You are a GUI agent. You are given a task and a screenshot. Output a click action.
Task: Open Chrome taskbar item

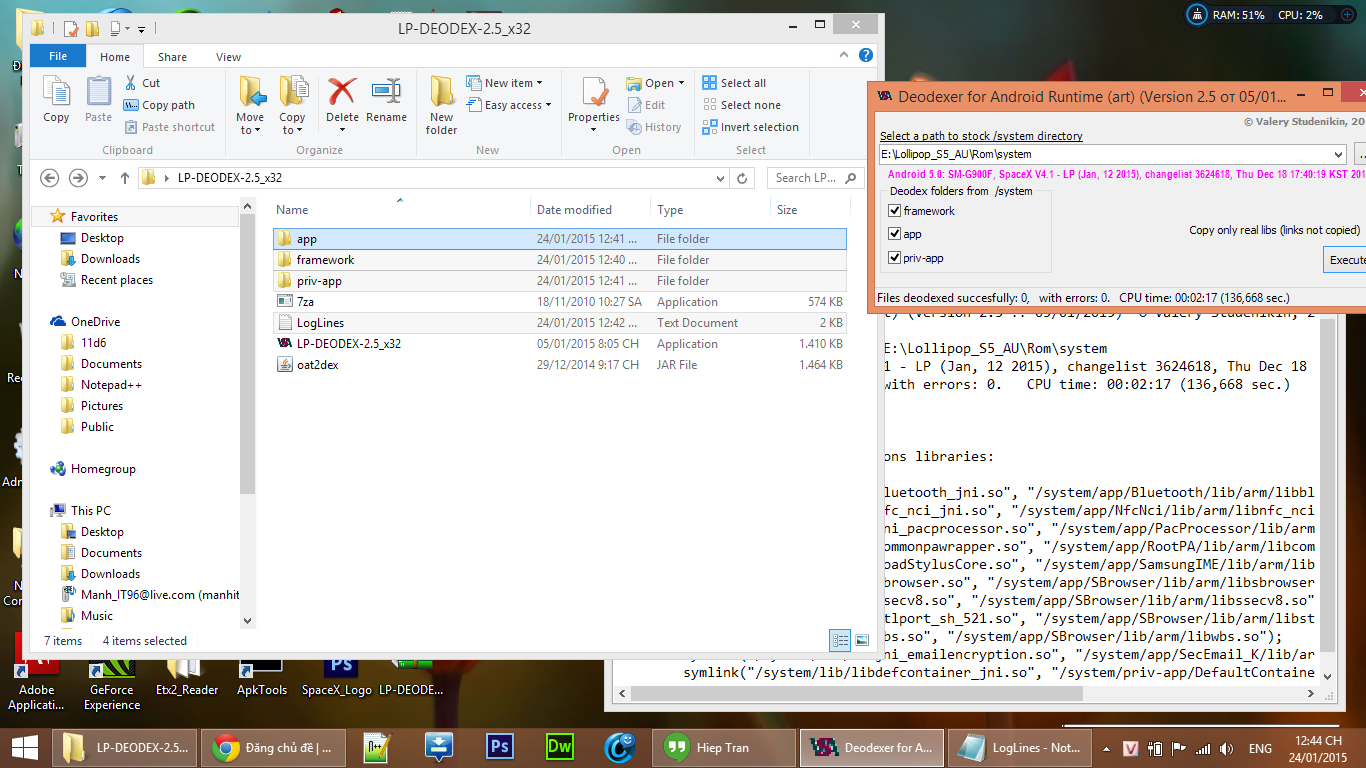(273, 747)
